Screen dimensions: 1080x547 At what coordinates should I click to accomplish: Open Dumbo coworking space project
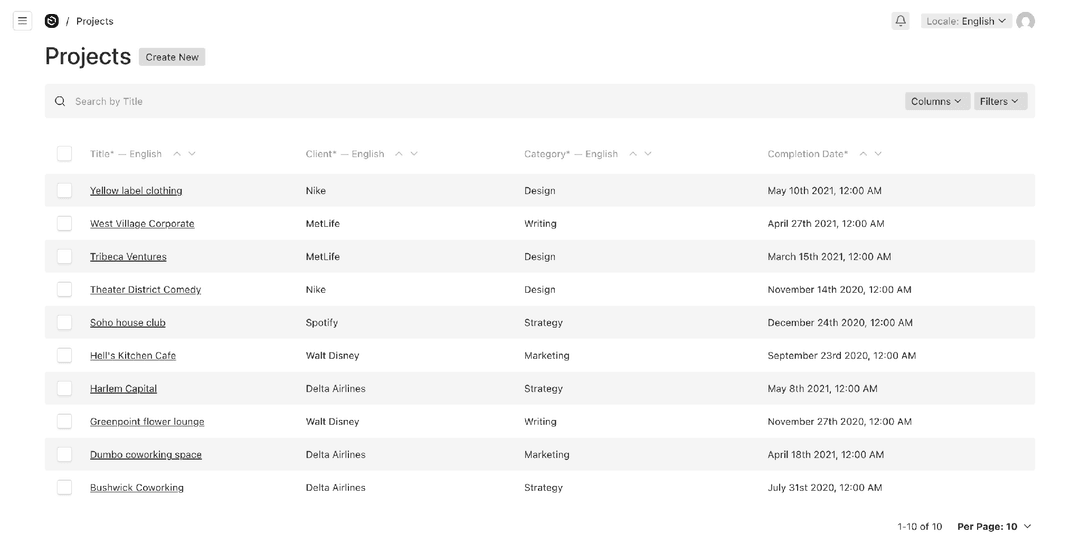point(146,455)
